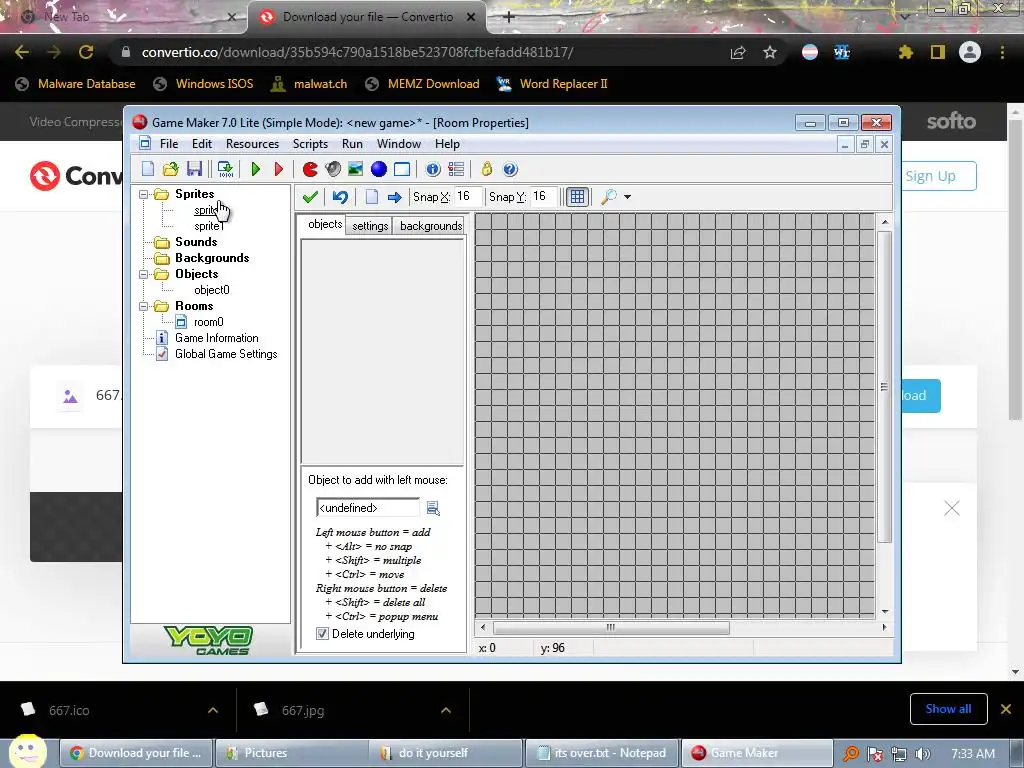Open an existing game file
Screen dimensions: 1024x768
click(x=170, y=169)
